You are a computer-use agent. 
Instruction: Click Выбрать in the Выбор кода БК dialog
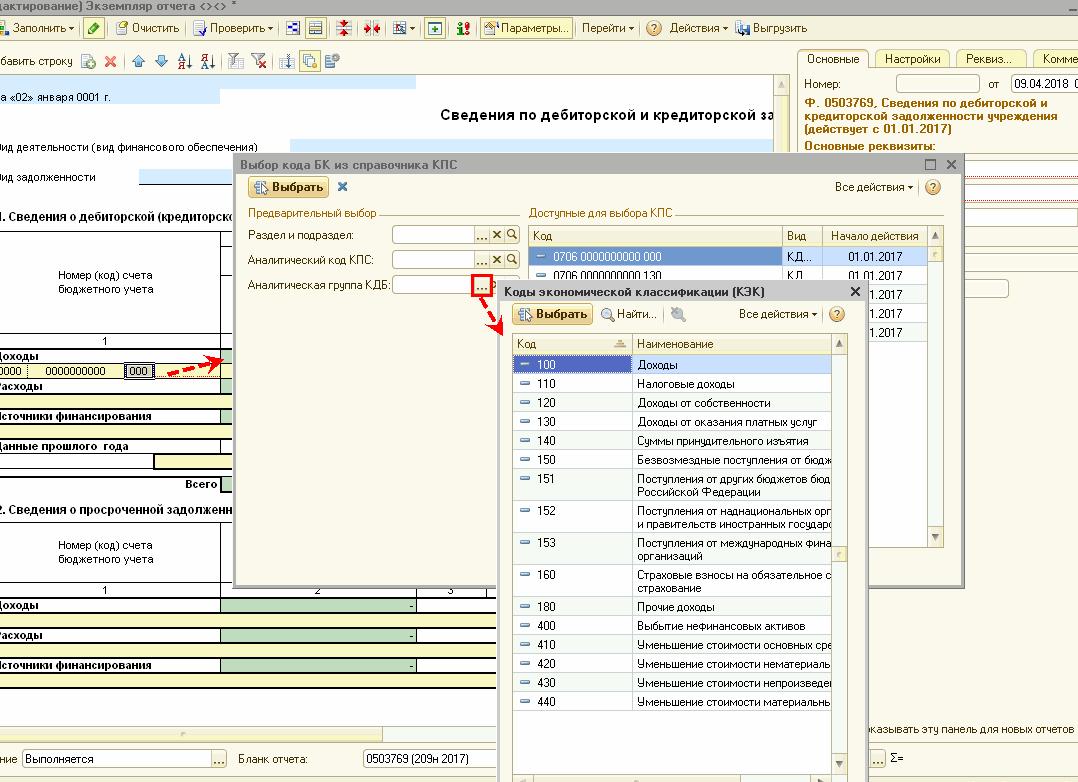coord(288,187)
